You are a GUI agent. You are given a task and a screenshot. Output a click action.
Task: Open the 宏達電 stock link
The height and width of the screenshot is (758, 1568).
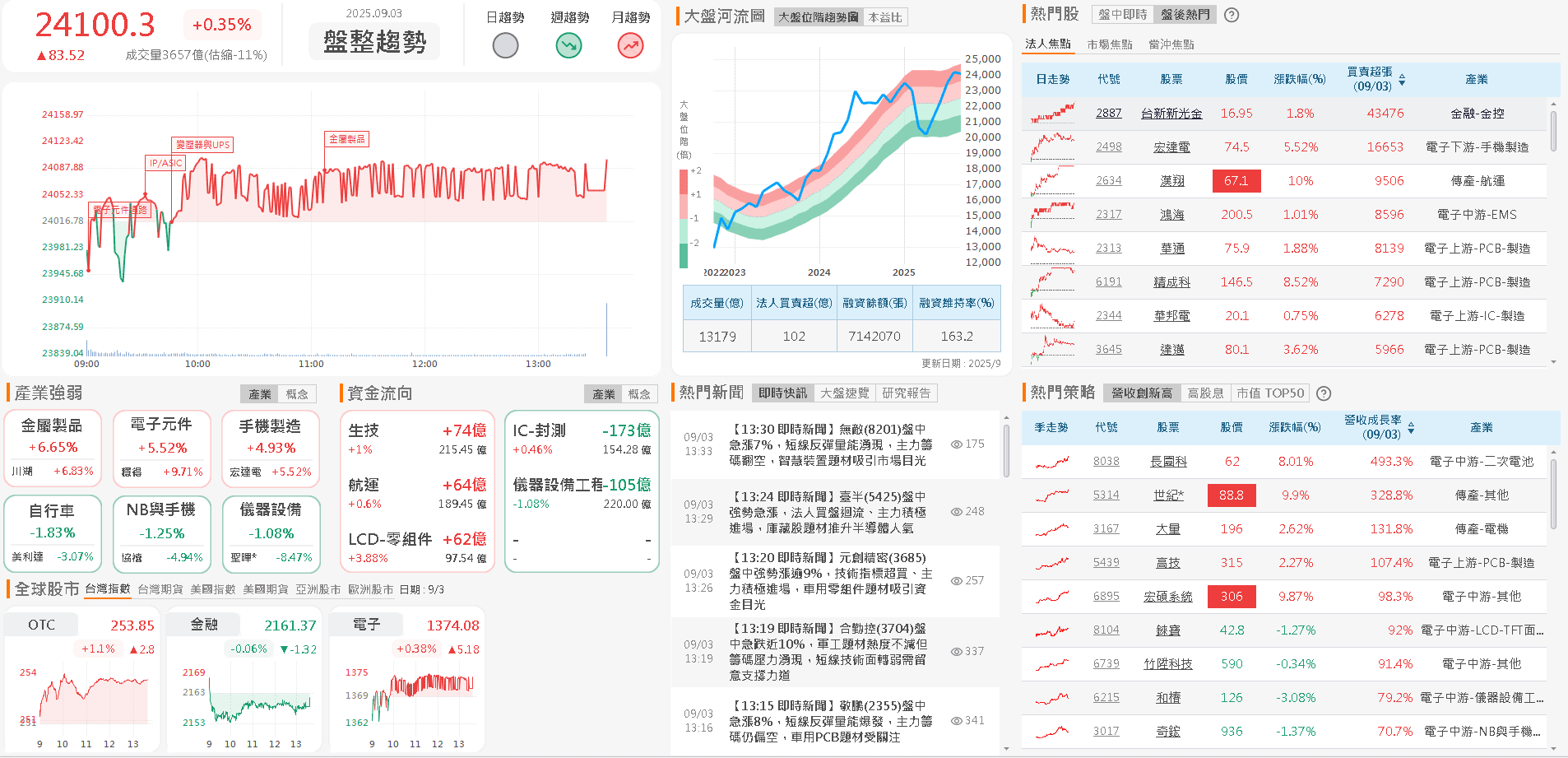1171,147
